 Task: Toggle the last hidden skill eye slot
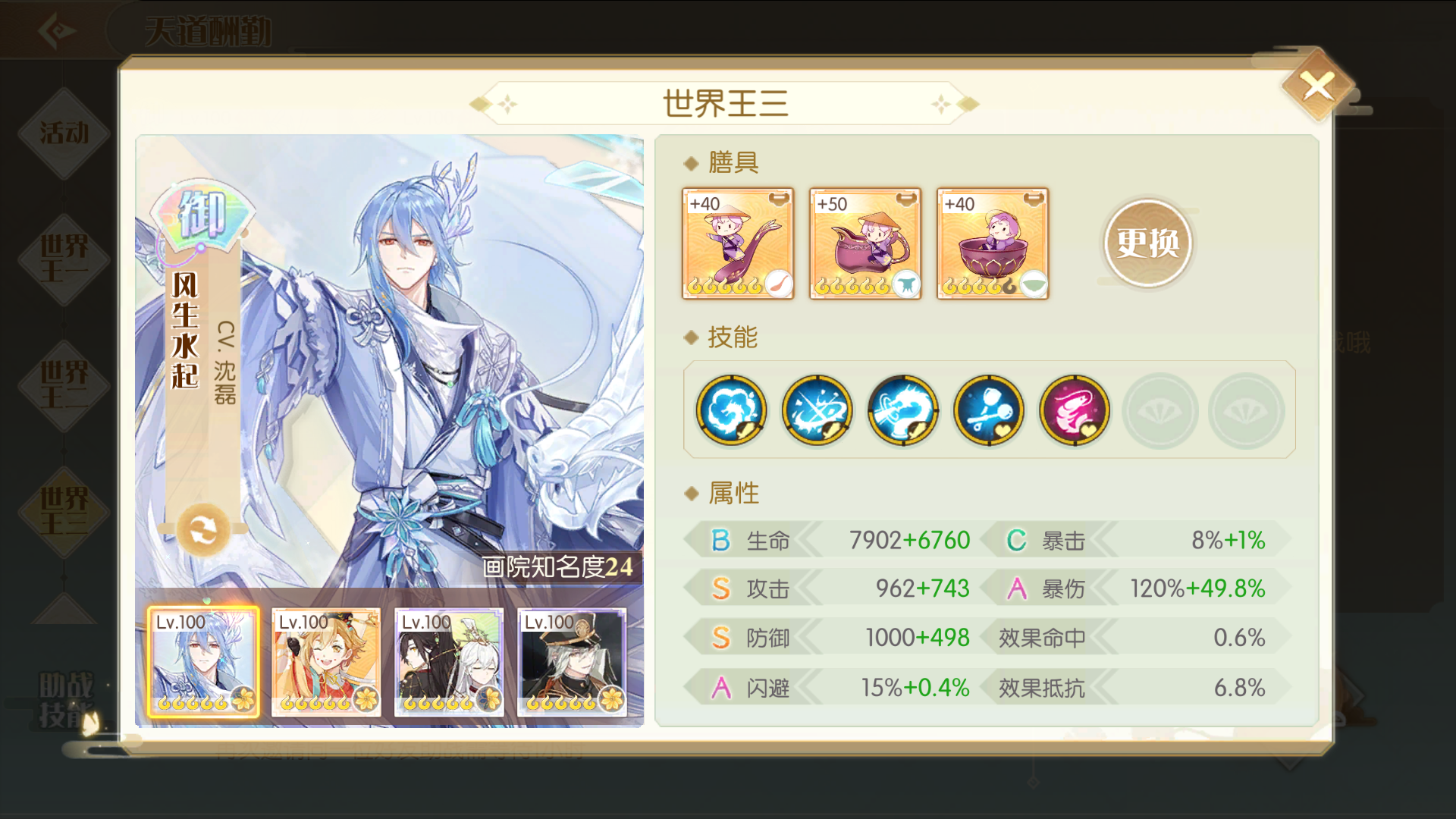1246,410
